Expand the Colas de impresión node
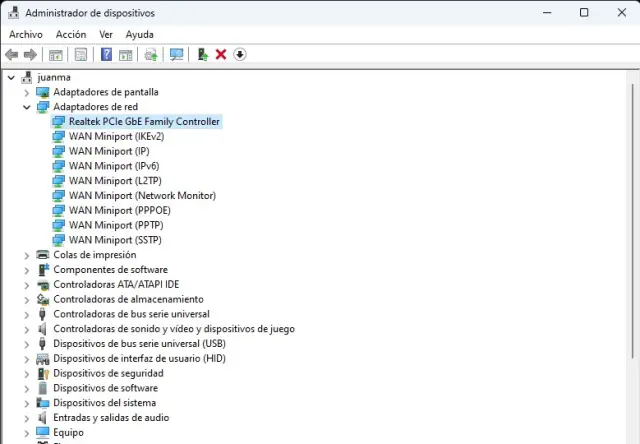The image size is (640, 444). [x=27, y=255]
